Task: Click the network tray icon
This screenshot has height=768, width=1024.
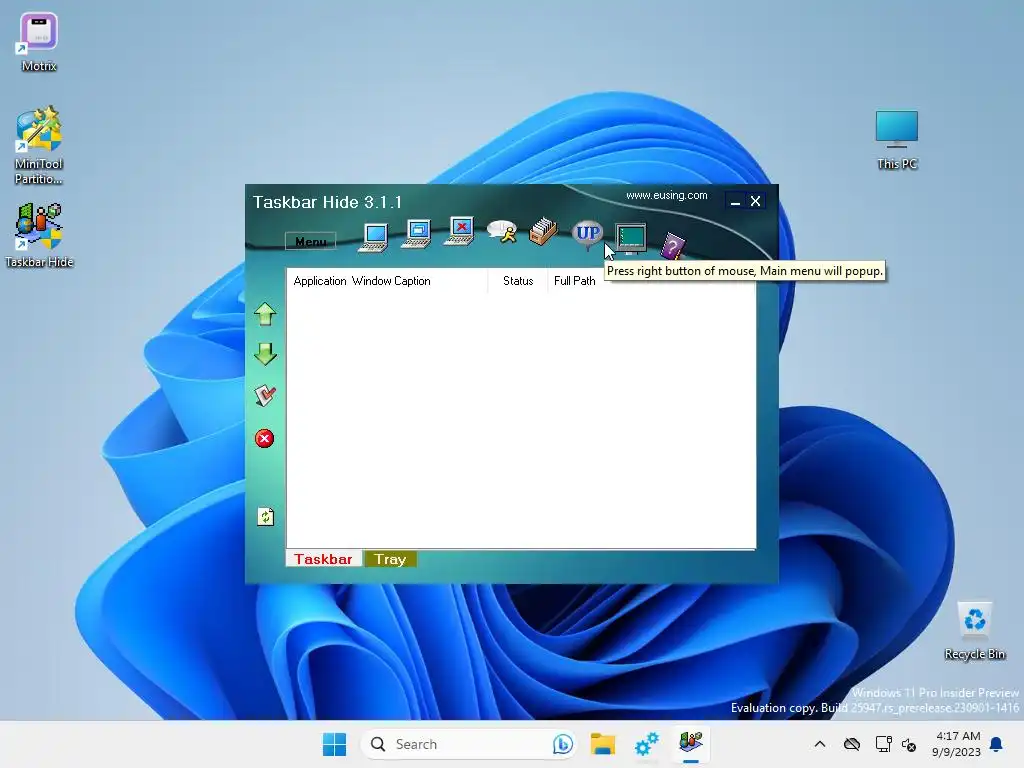Action: click(883, 744)
